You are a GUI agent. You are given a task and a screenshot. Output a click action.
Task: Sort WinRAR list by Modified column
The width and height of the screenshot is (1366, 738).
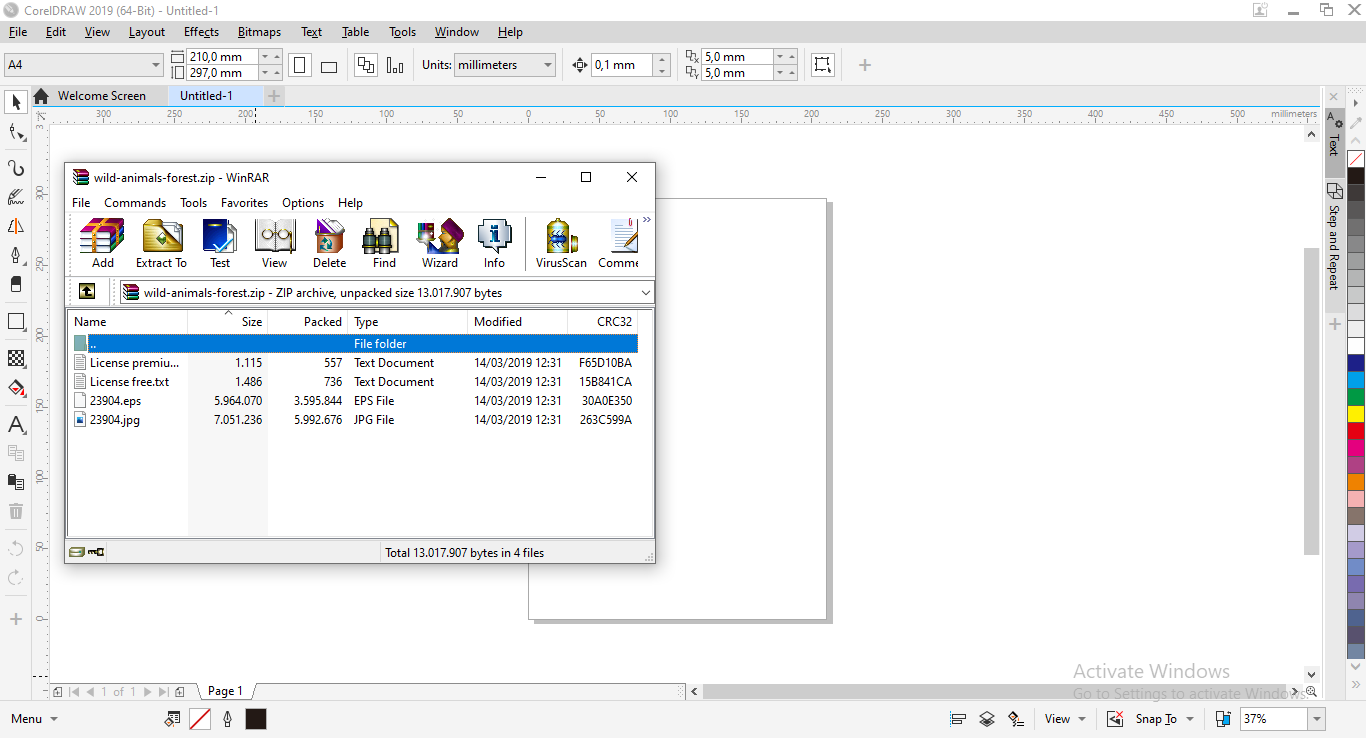517,322
